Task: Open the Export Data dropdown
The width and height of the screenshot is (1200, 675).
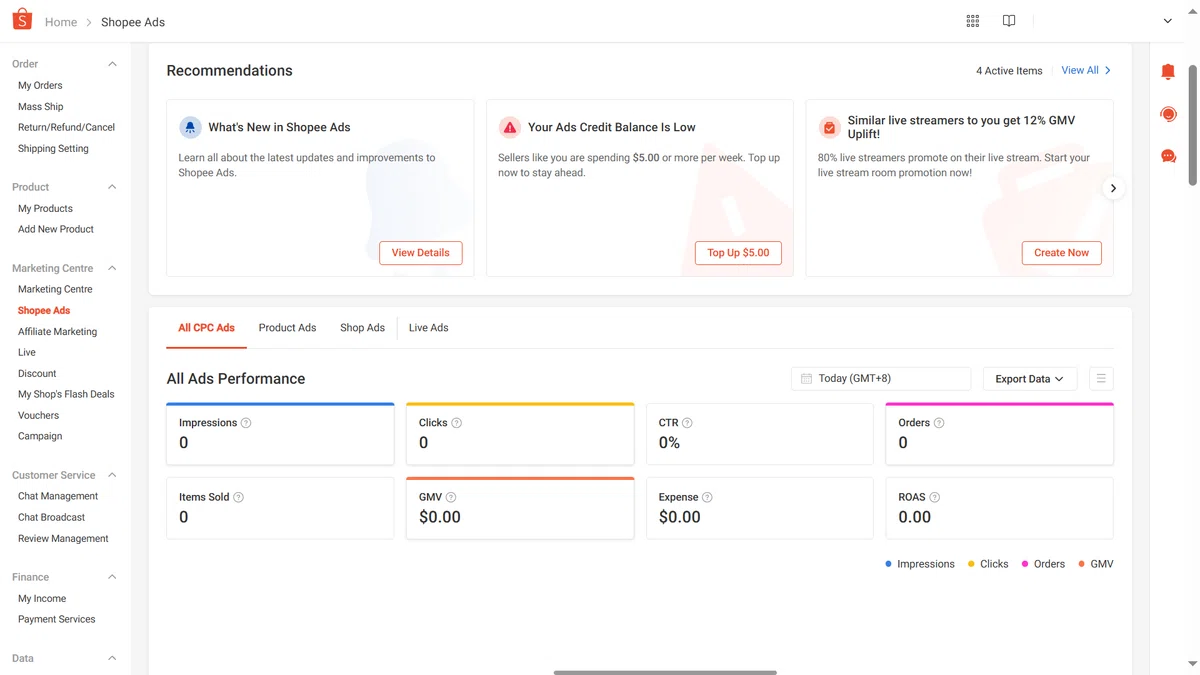Action: (x=1030, y=379)
